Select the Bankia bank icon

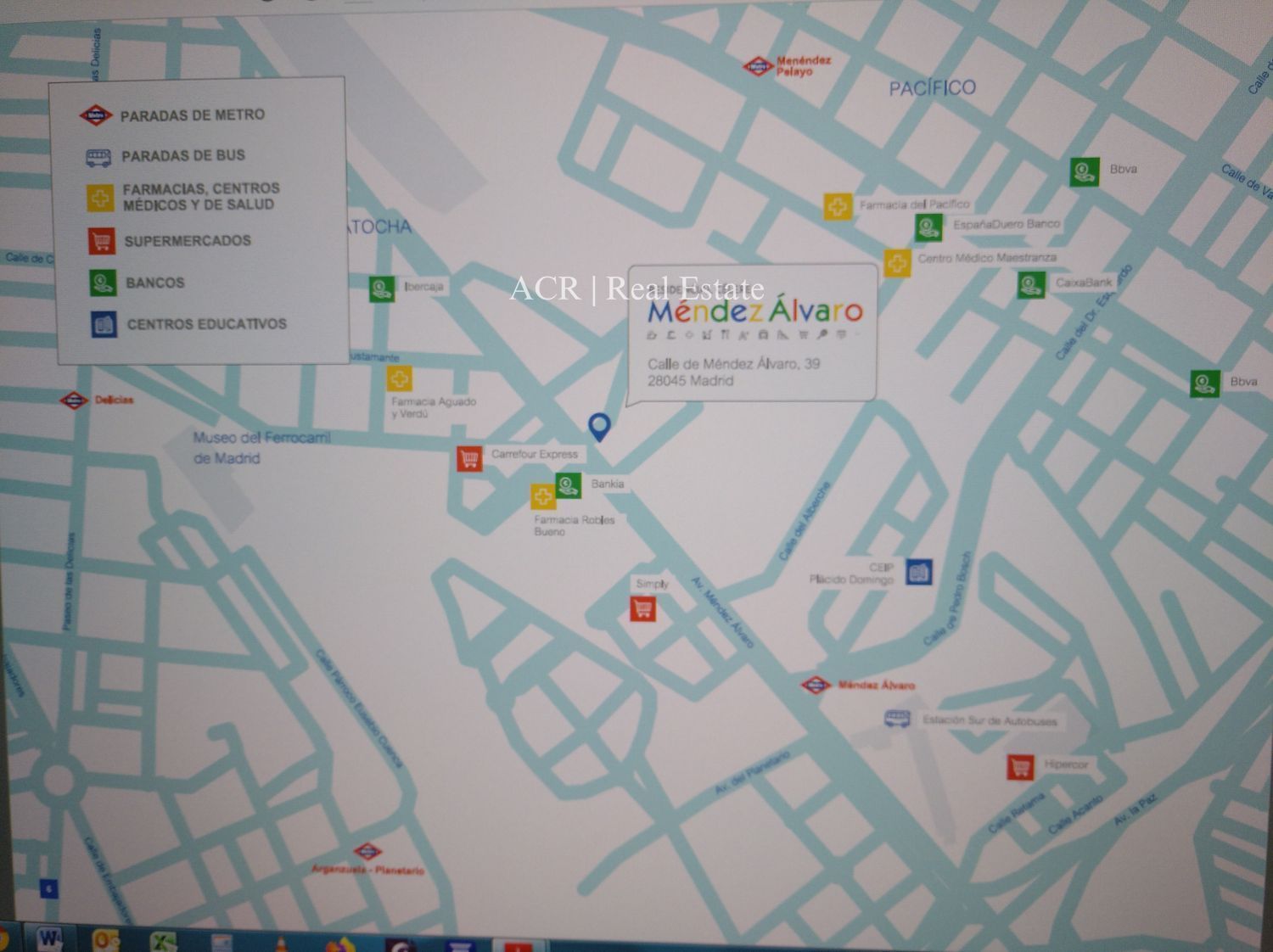569,485
